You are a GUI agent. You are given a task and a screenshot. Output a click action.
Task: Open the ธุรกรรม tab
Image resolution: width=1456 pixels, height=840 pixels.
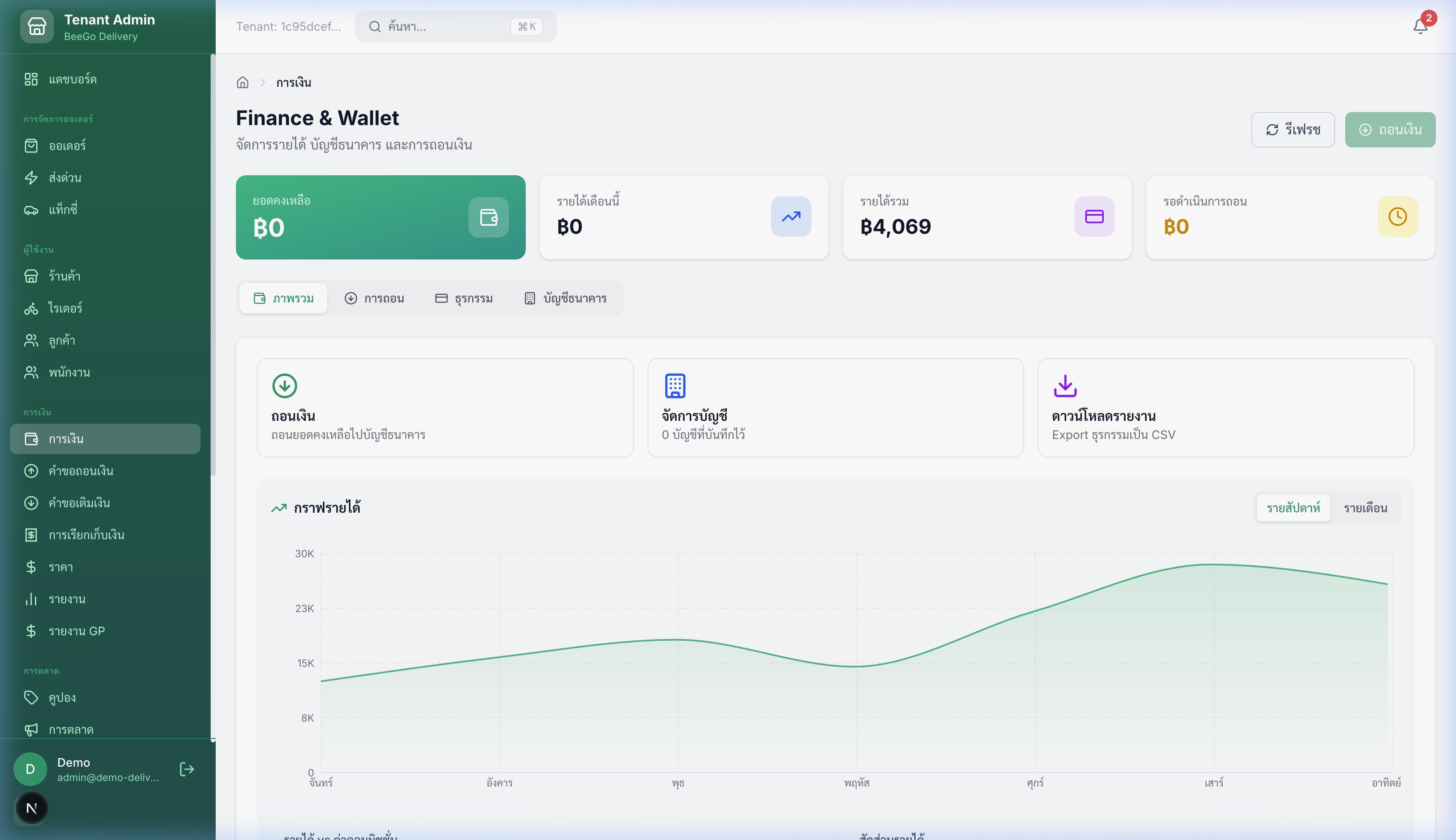pyautogui.click(x=464, y=298)
